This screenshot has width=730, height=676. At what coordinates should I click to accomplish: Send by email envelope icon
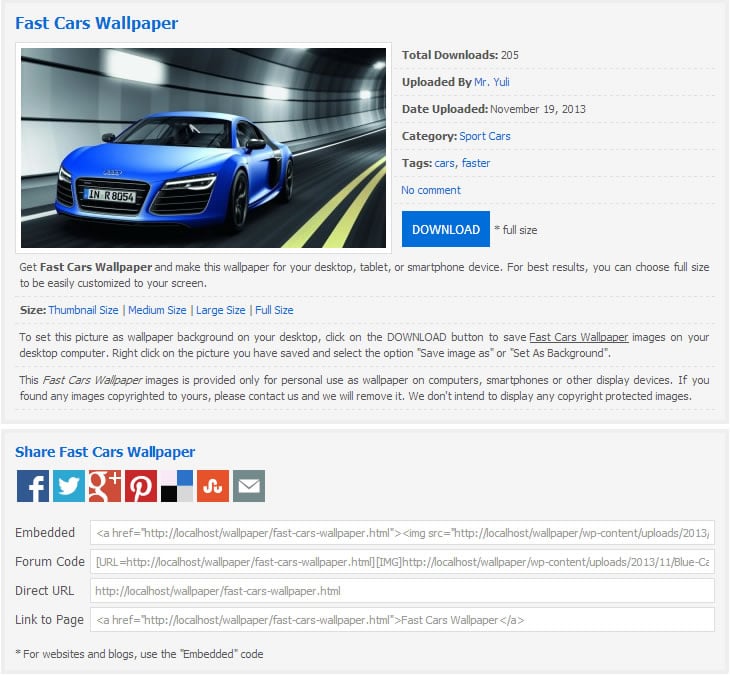point(249,486)
